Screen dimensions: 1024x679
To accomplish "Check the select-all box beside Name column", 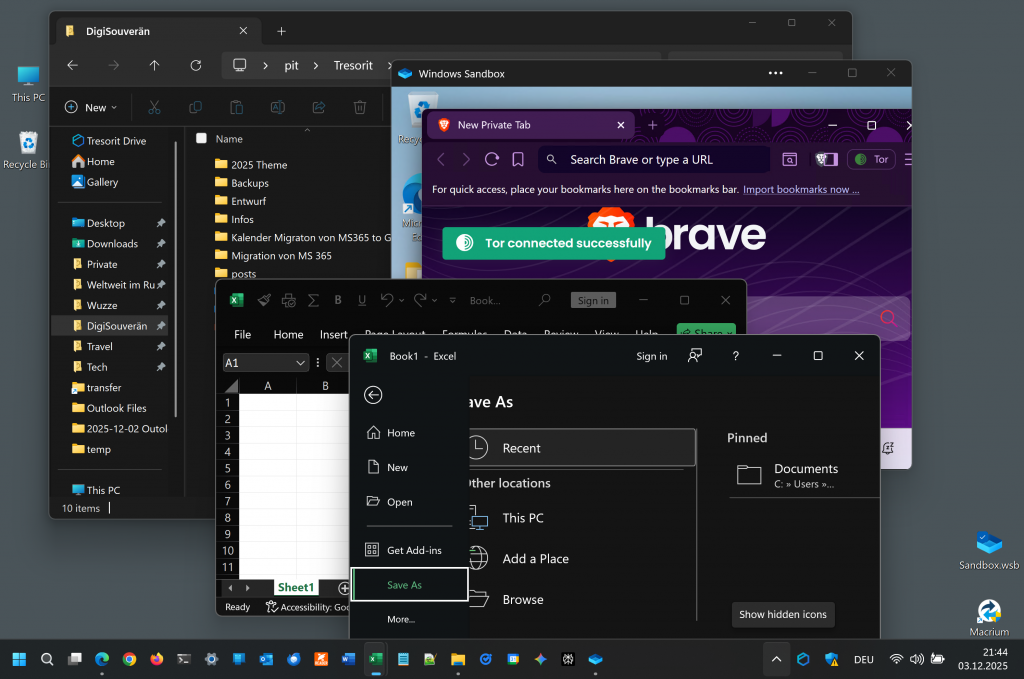I will [201, 139].
